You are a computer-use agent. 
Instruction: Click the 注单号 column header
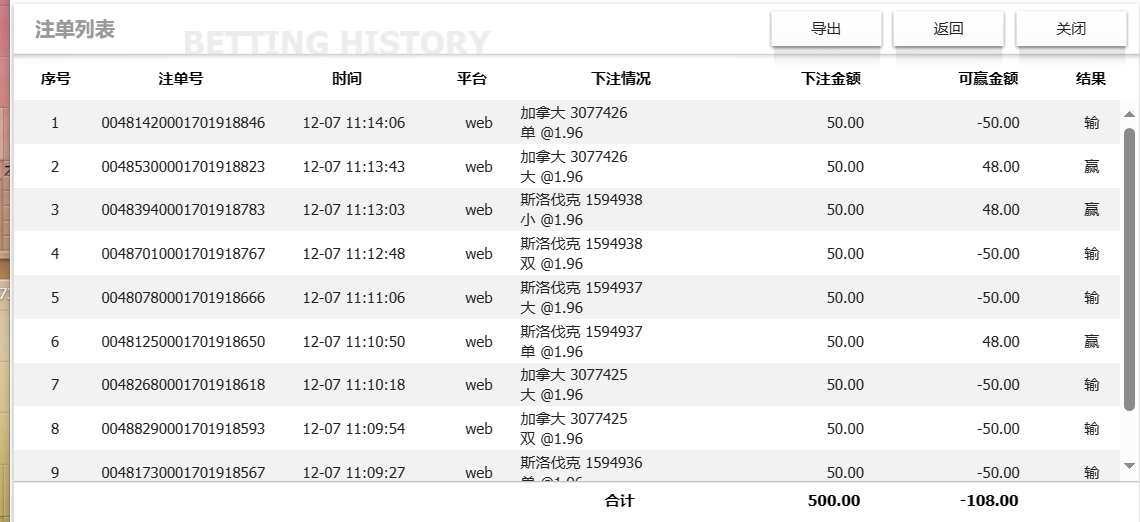pos(181,79)
